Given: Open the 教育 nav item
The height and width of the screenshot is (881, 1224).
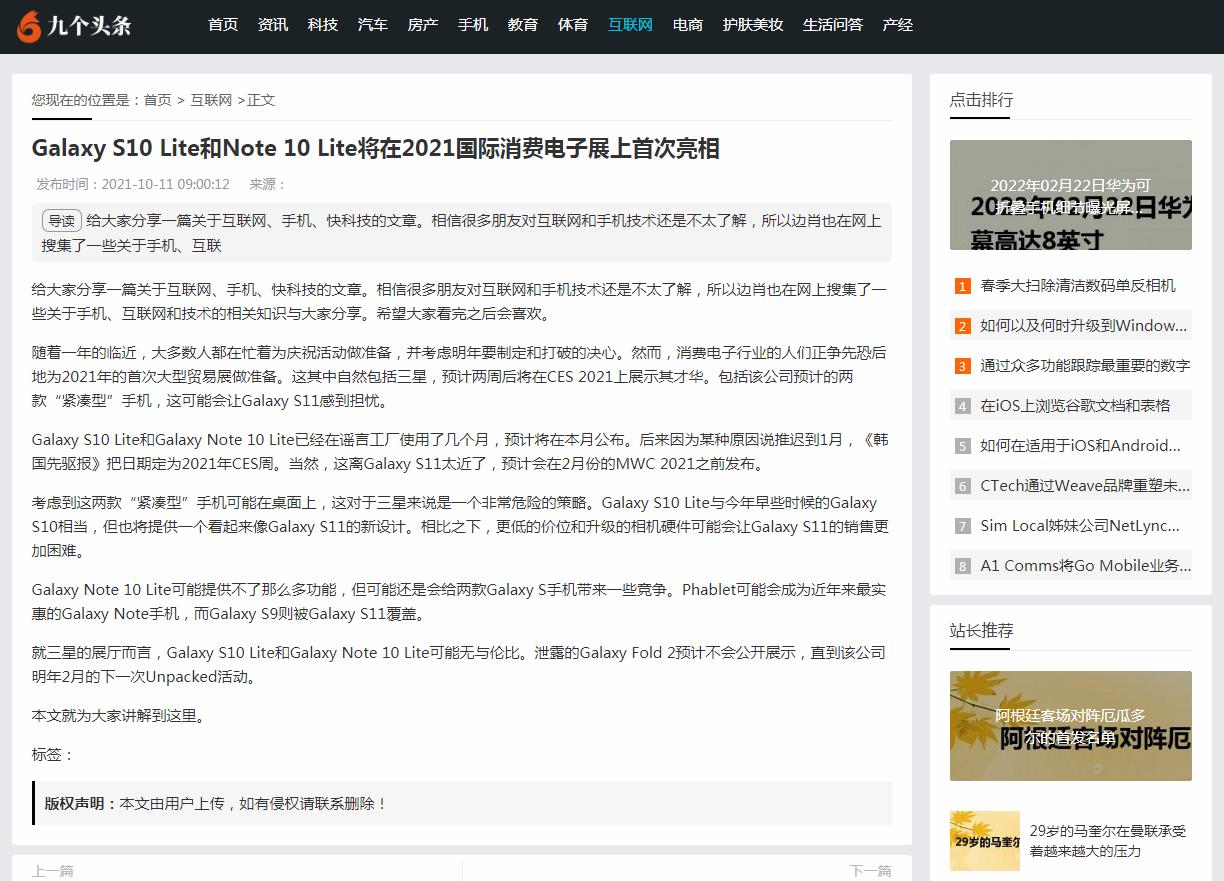Looking at the screenshot, I should pyautogui.click(x=523, y=25).
